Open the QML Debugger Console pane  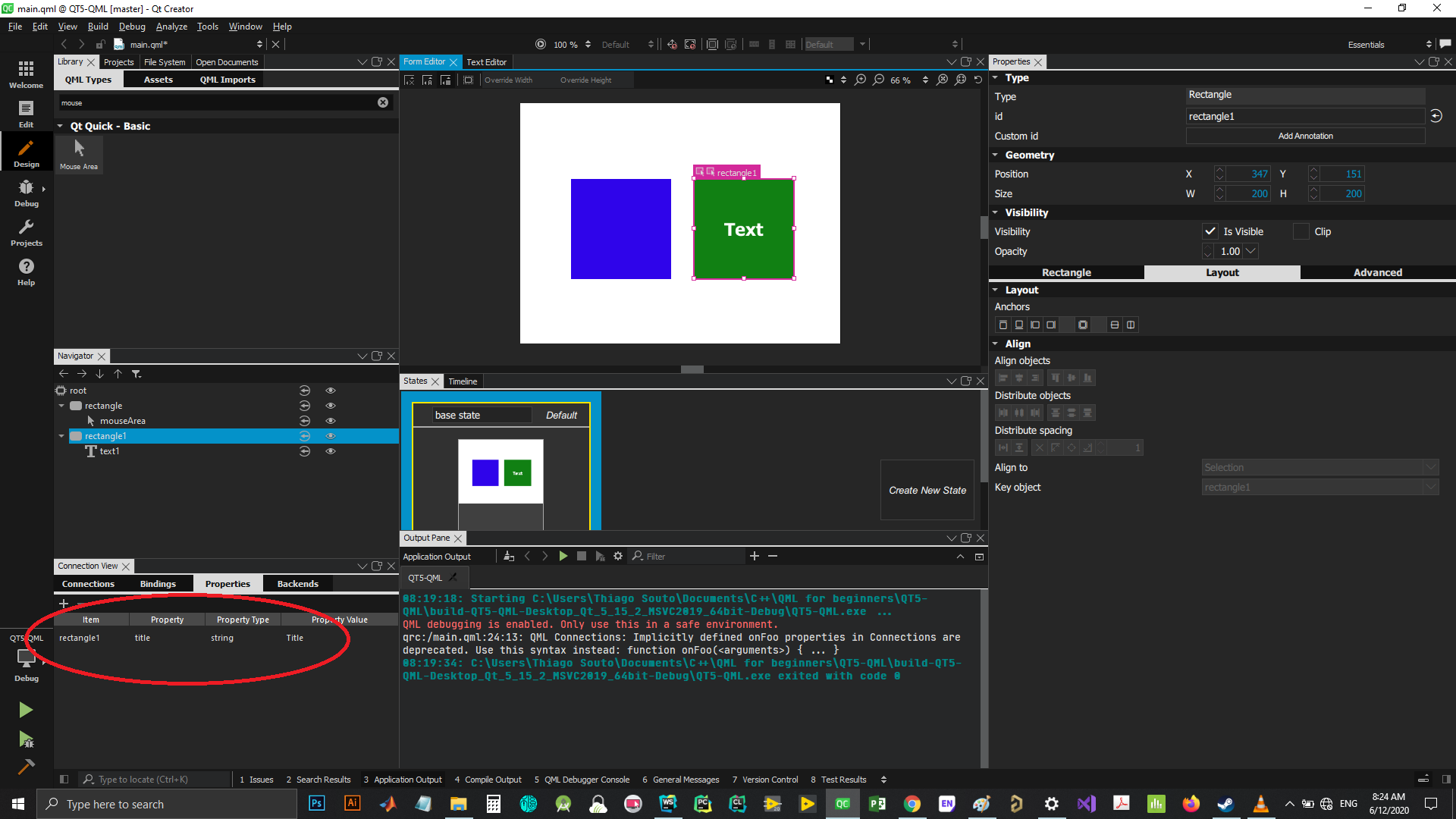tap(582, 780)
